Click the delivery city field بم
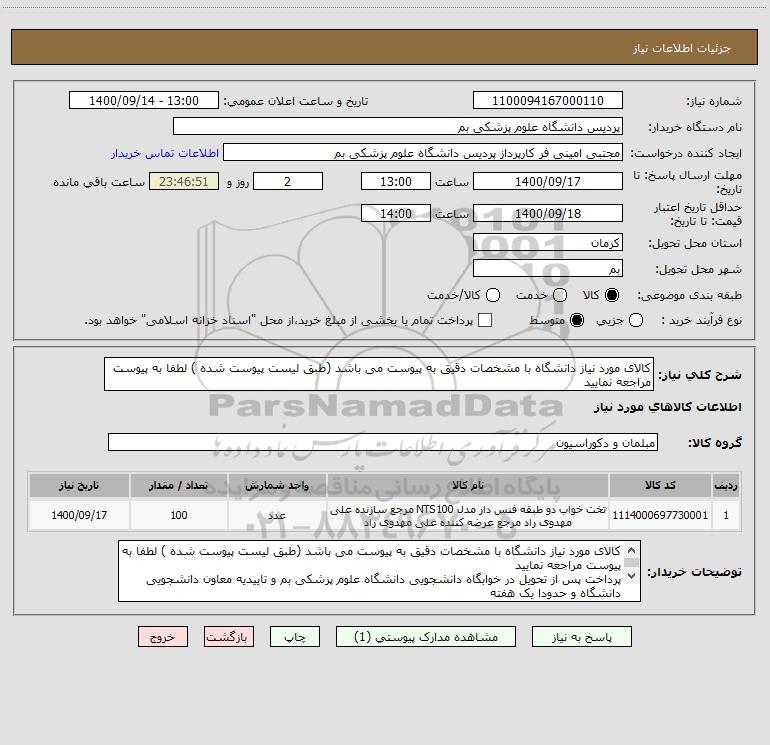The width and height of the screenshot is (770, 745). click(548, 269)
